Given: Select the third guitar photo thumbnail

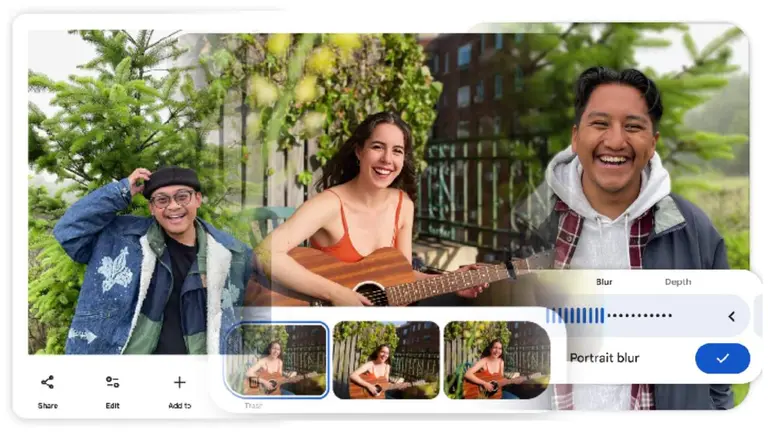Looking at the screenshot, I should [x=497, y=360].
